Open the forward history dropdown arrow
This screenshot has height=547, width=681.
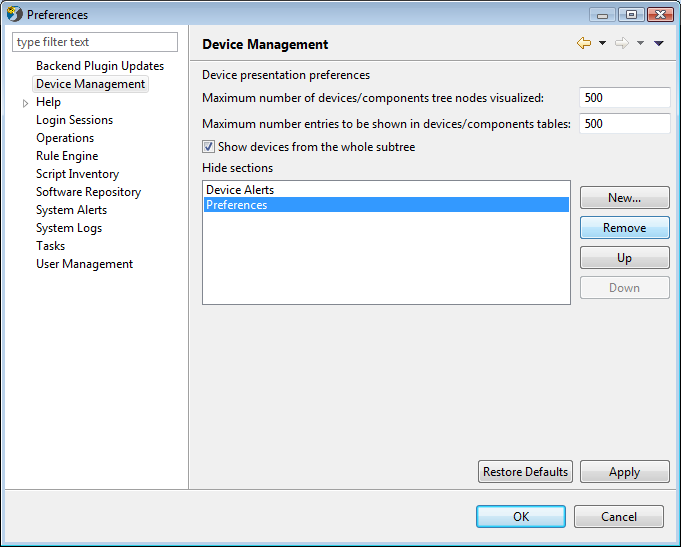pos(640,43)
